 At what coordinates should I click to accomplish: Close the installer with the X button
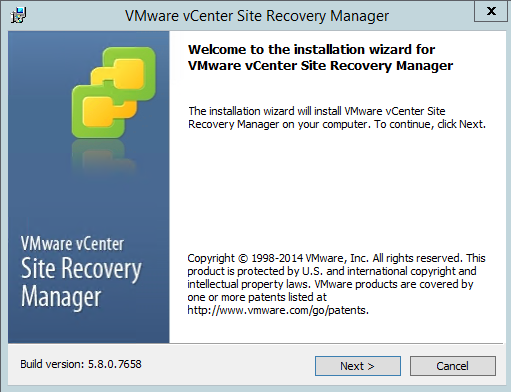(x=491, y=11)
